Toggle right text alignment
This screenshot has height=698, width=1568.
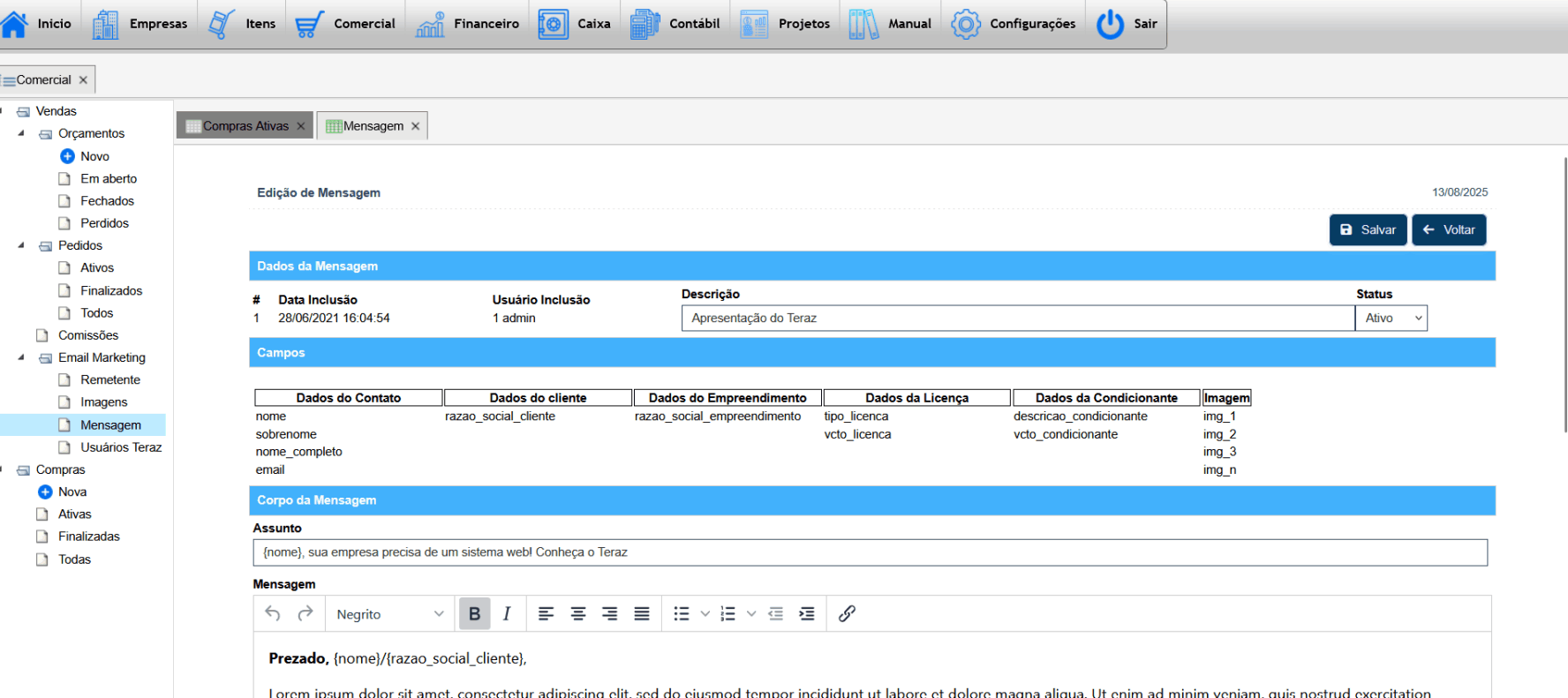(x=610, y=613)
